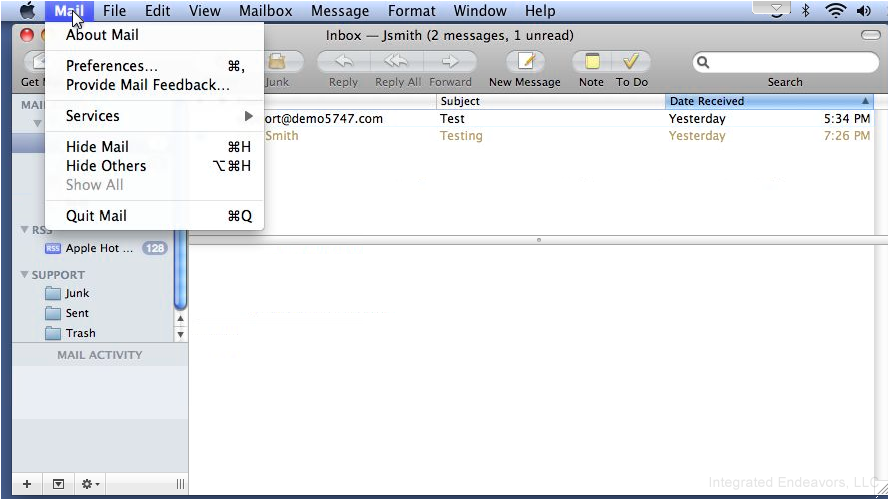Screen dimensions: 889x500
Task: Click the Subject column header
Action: (551, 101)
